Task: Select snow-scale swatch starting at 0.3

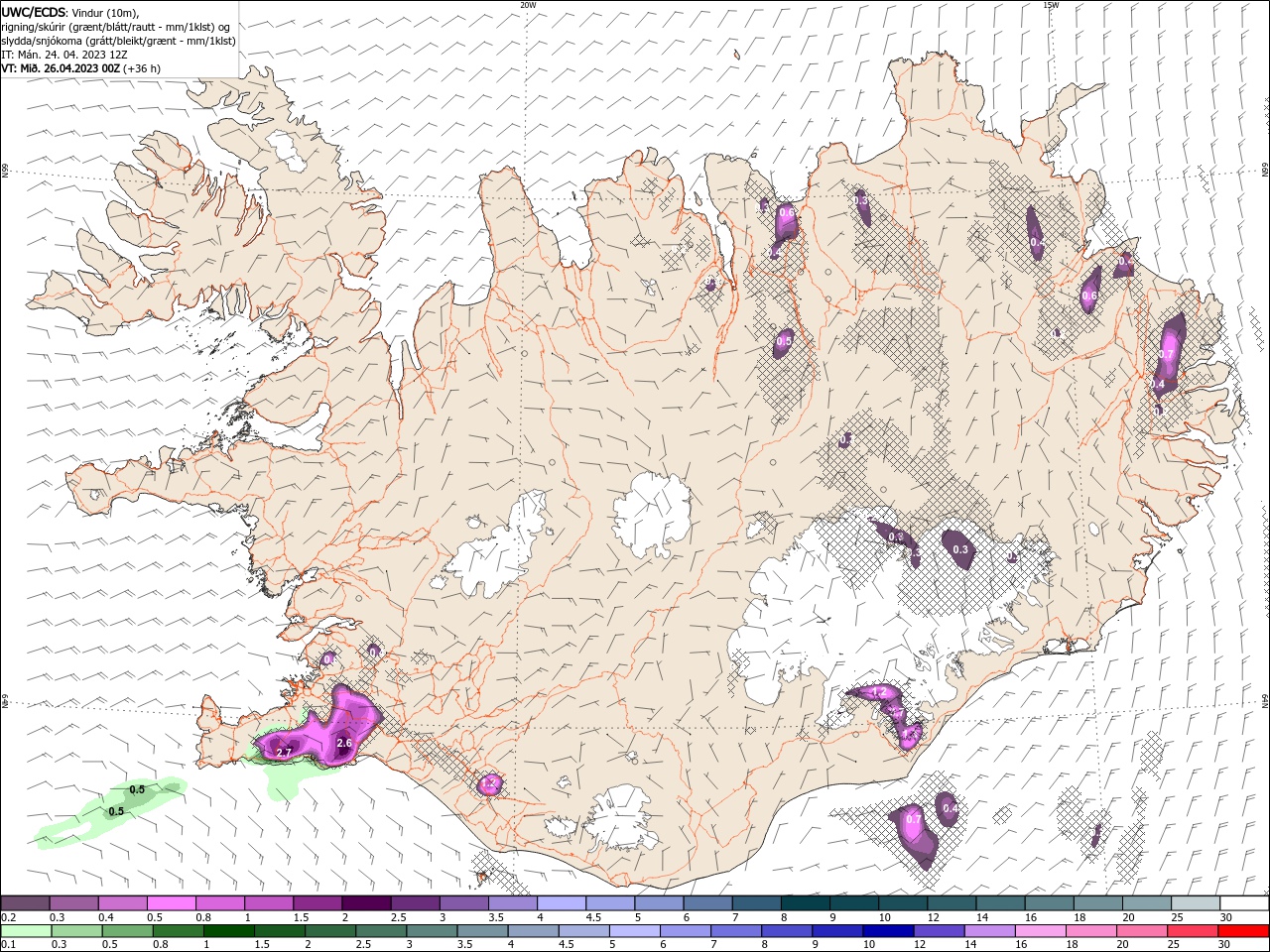Action: point(73,903)
